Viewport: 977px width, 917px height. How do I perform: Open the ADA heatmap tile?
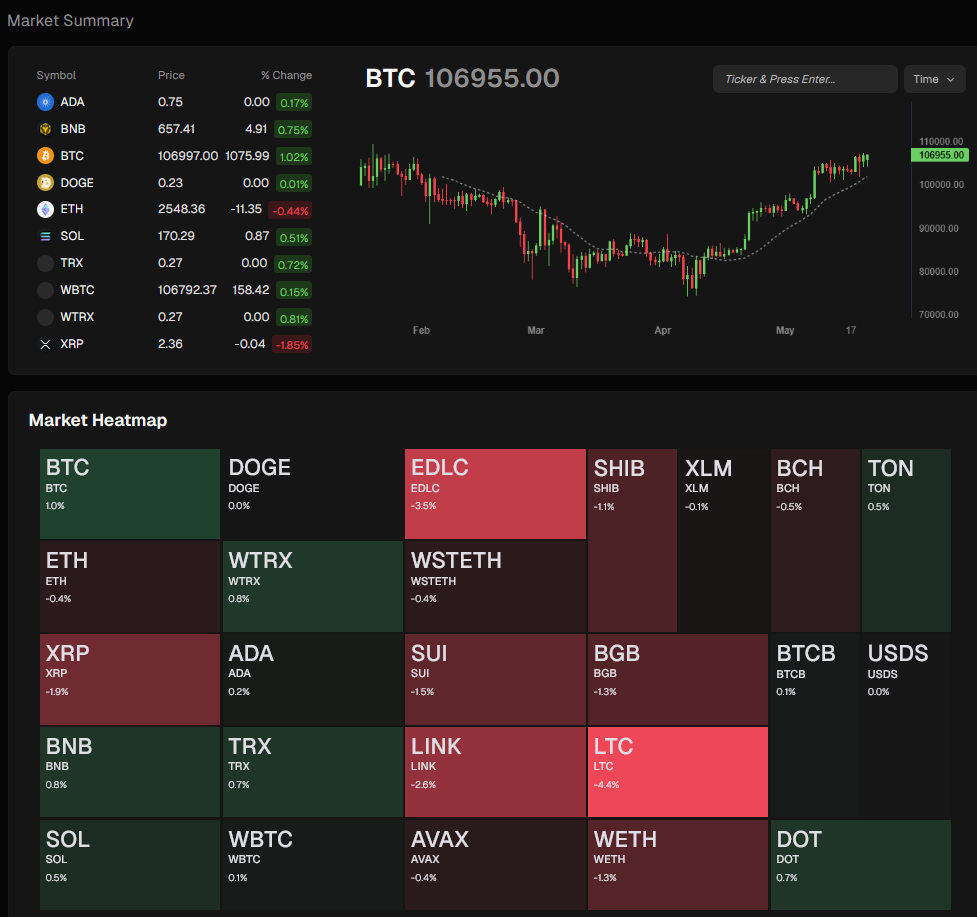pyautogui.click(x=313, y=679)
